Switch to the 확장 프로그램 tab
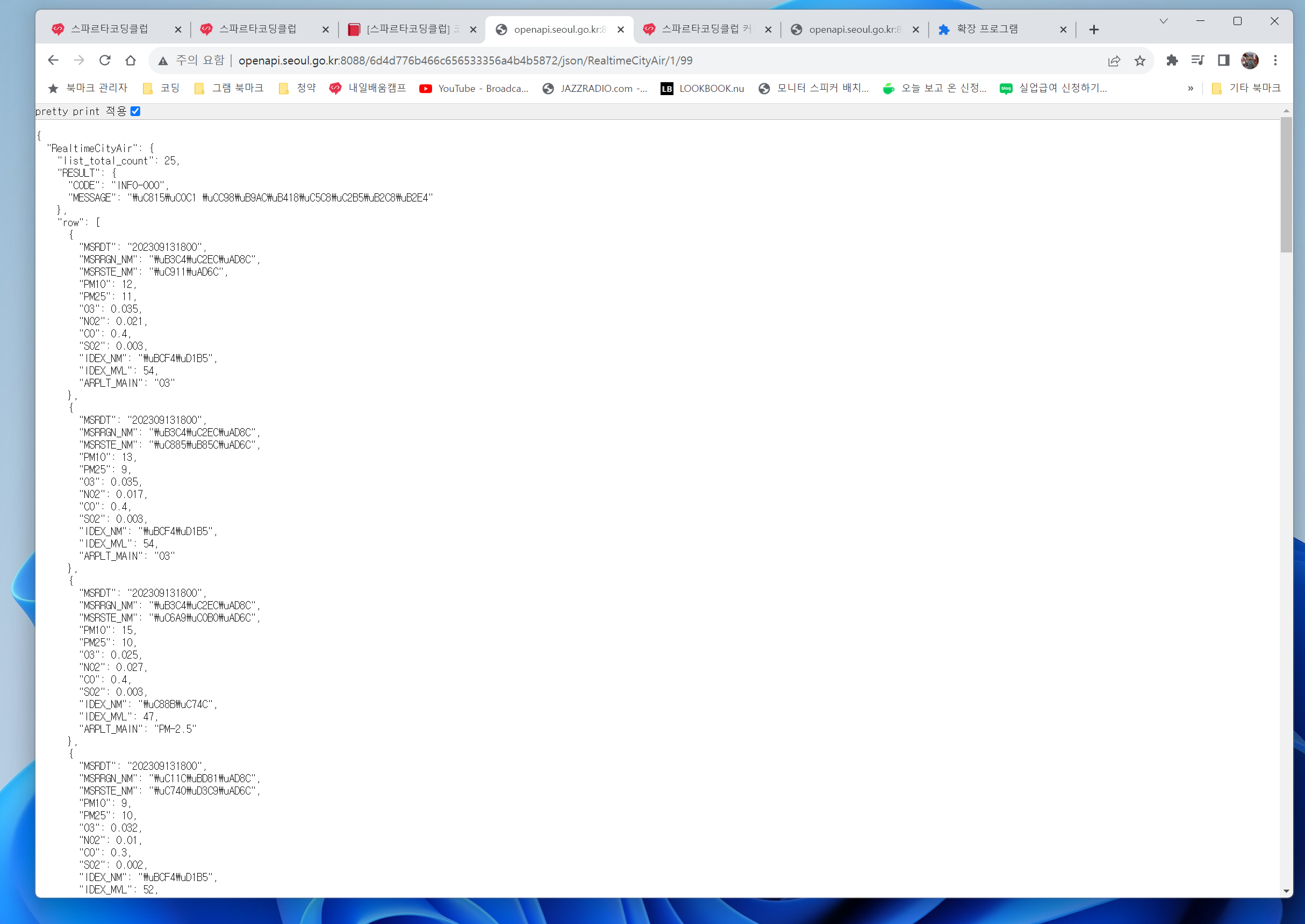Viewport: 1305px width, 924px height. point(987,29)
